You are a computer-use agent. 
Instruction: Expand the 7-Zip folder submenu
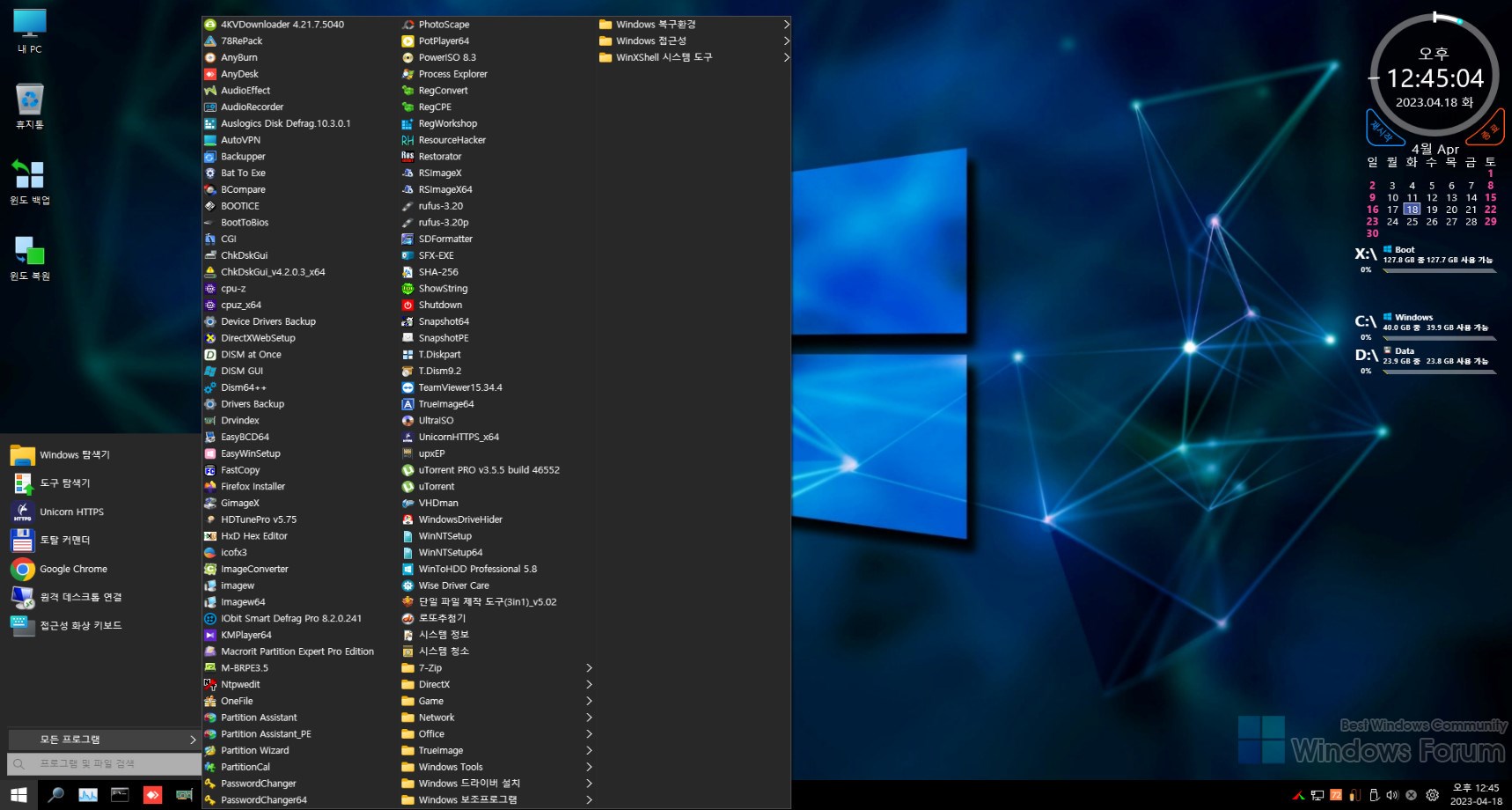coord(496,668)
